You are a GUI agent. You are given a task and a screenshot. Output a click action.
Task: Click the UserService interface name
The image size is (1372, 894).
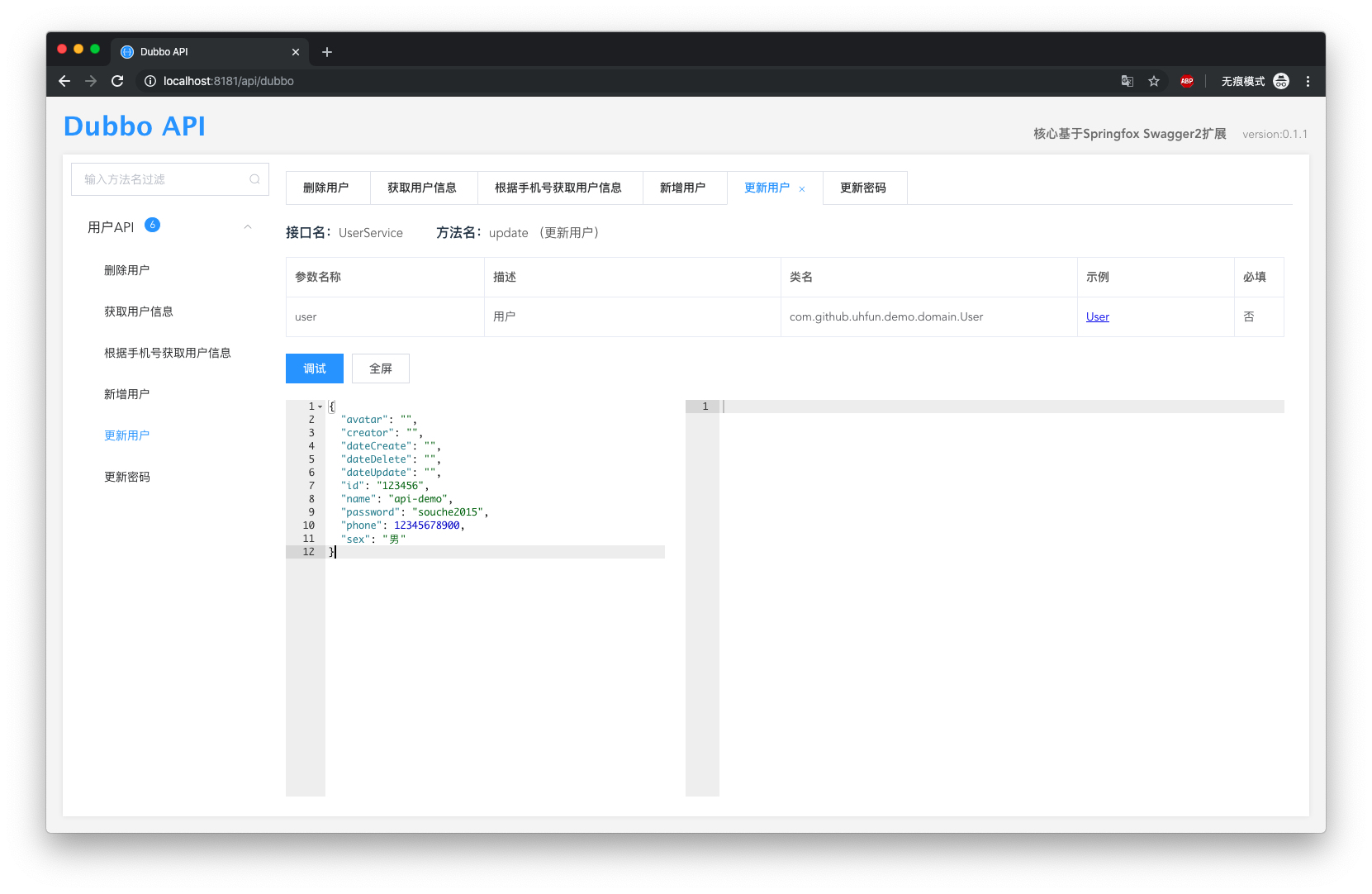pyautogui.click(x=371, y=233)
